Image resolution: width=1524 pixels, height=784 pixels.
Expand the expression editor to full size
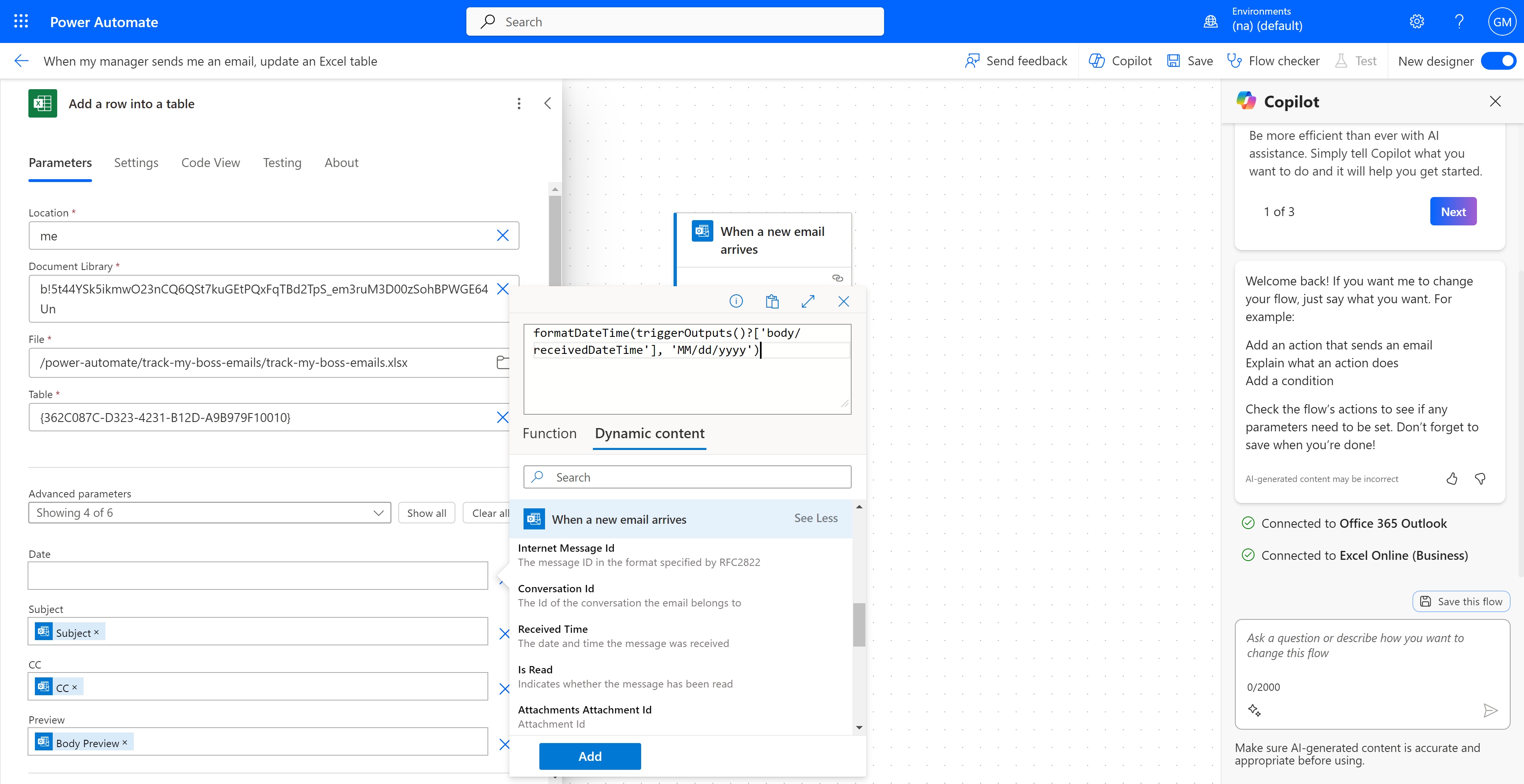(x=807, y=302)
